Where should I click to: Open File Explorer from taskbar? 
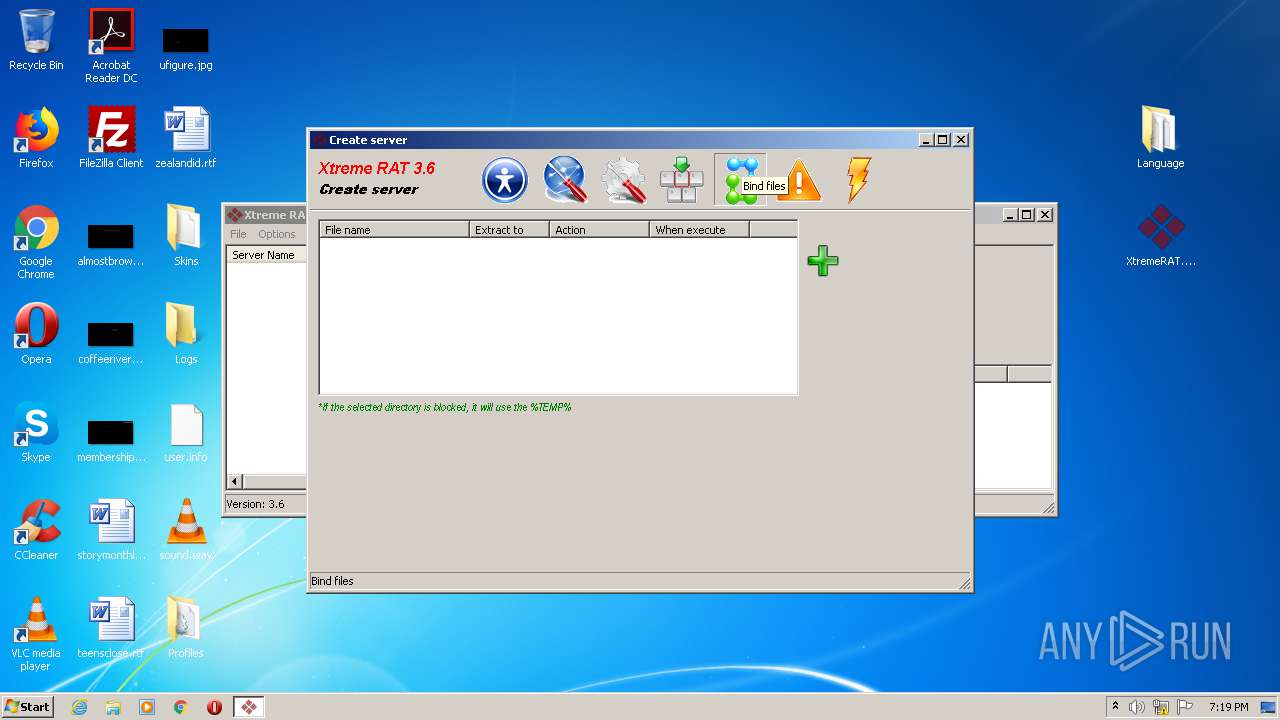coord(113,707)
